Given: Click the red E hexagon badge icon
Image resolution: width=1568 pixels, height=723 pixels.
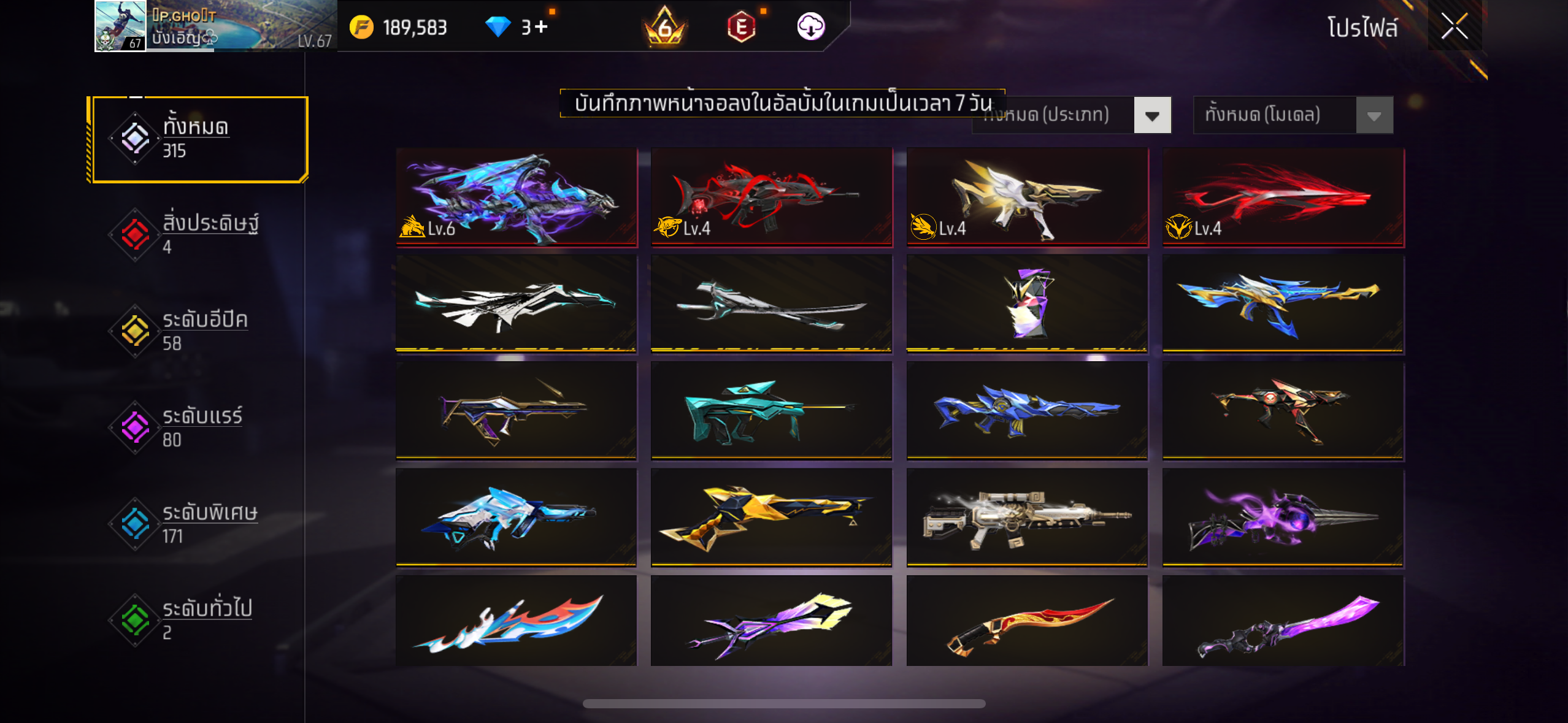Looking at the screenshot, I should click(x=741, y=27).
